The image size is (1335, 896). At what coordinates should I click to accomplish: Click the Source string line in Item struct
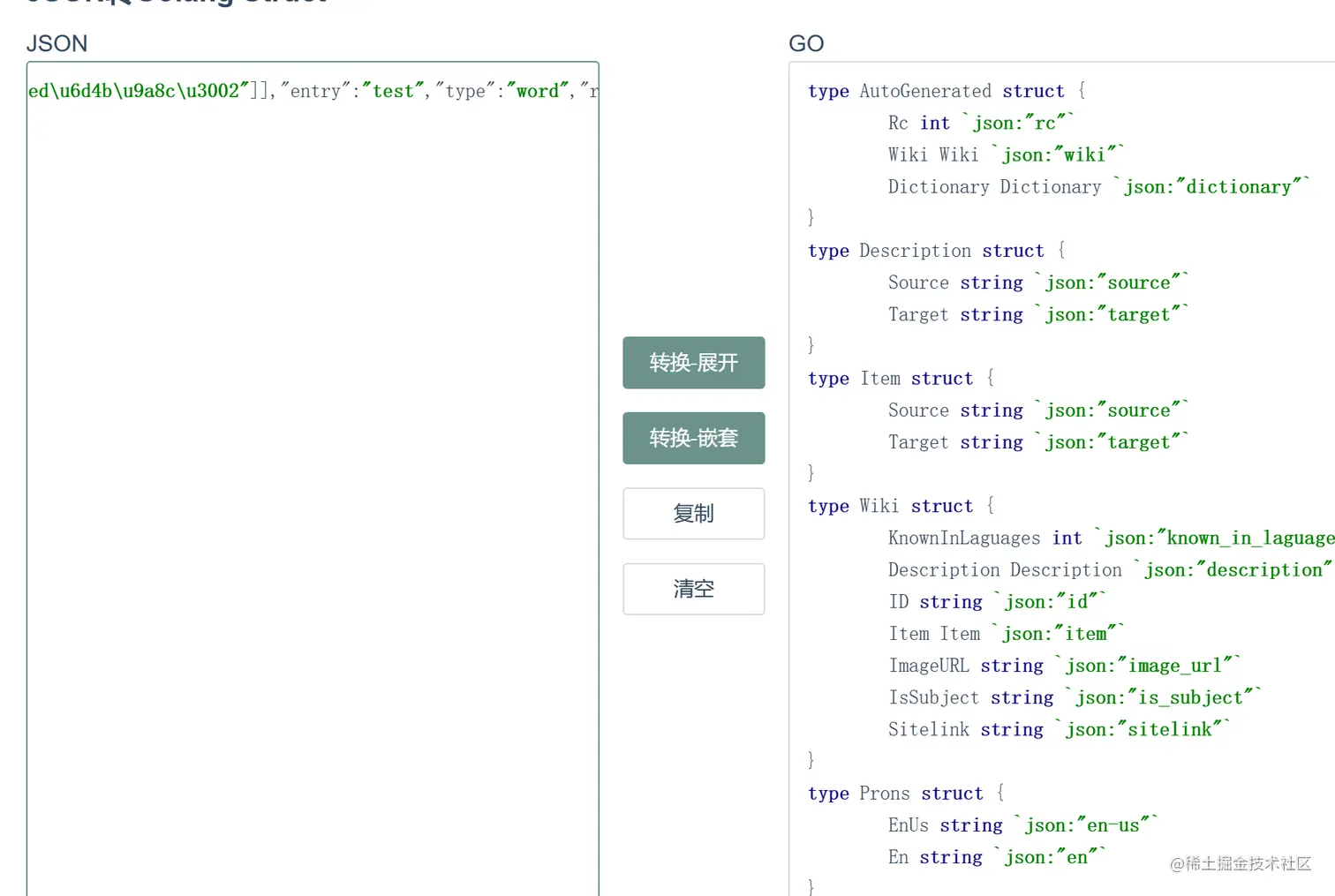1038,410
